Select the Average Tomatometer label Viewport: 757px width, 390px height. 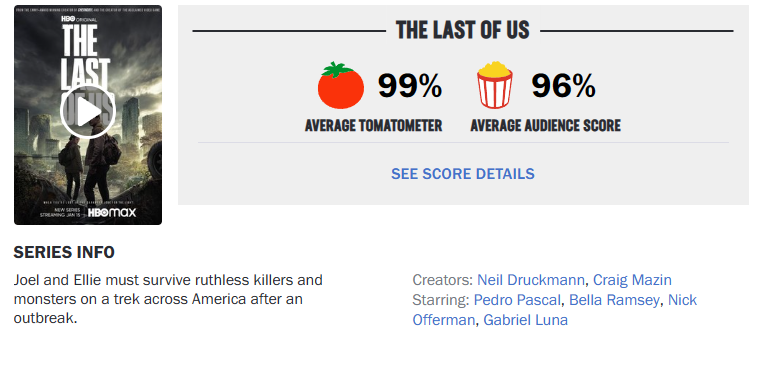click(373, 125)
